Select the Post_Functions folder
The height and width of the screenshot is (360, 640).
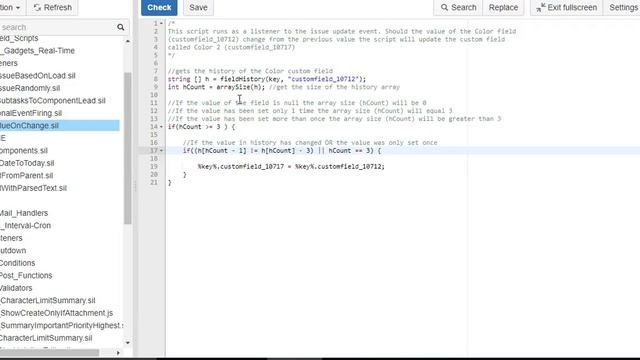point(26,276)
